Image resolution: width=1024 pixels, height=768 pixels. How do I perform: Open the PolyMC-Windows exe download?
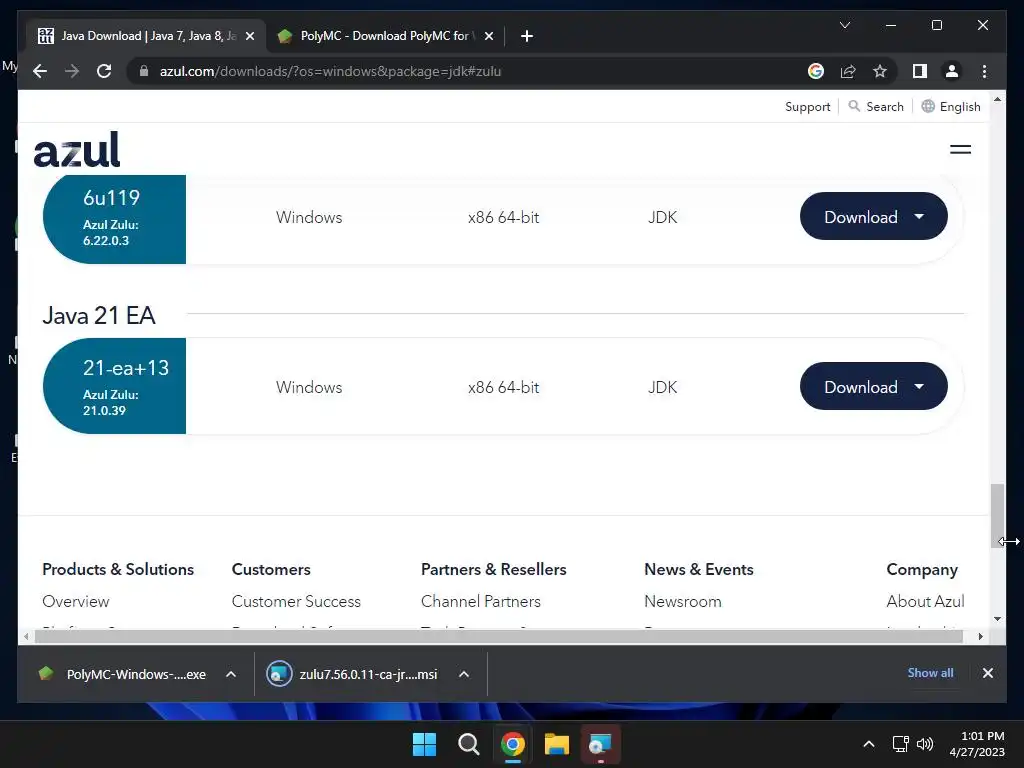click(123, 674)
